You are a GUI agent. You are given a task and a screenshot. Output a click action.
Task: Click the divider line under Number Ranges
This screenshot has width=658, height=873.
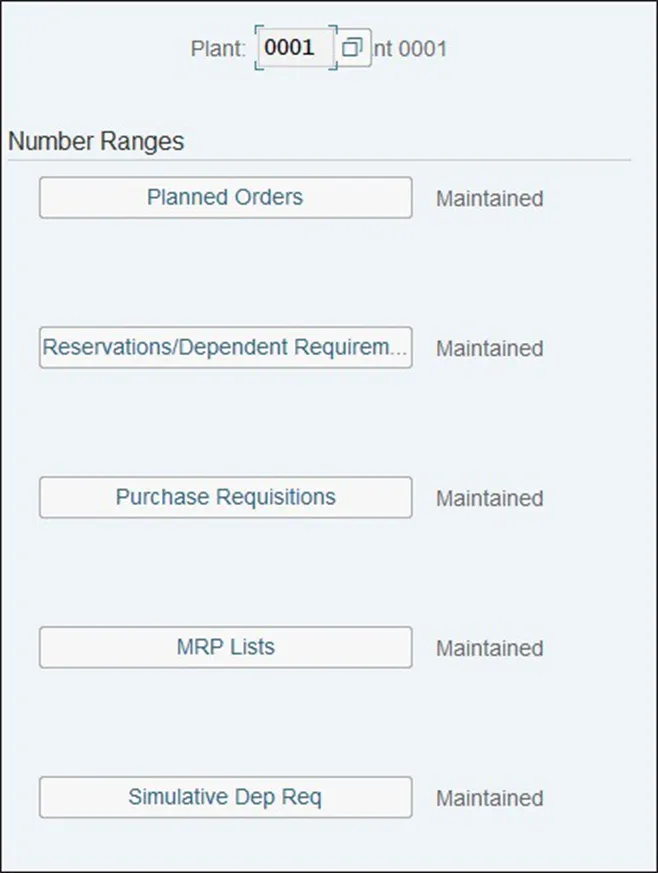(x=320, y=160)
